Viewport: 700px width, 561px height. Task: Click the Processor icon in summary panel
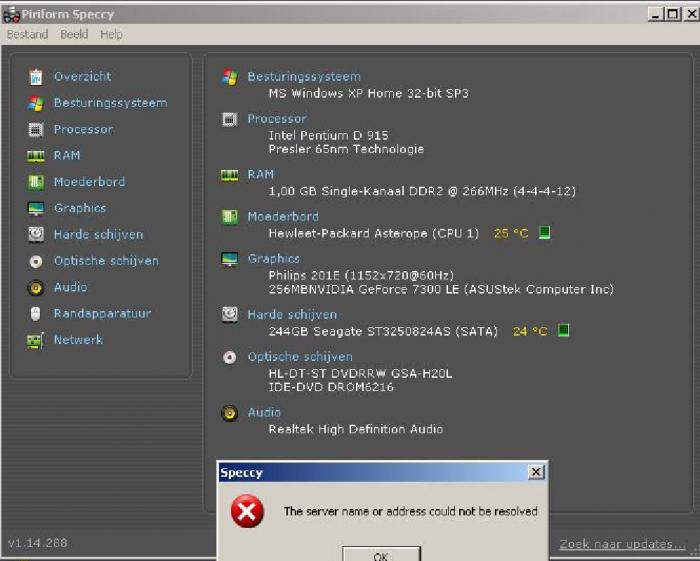coord(229,119)
